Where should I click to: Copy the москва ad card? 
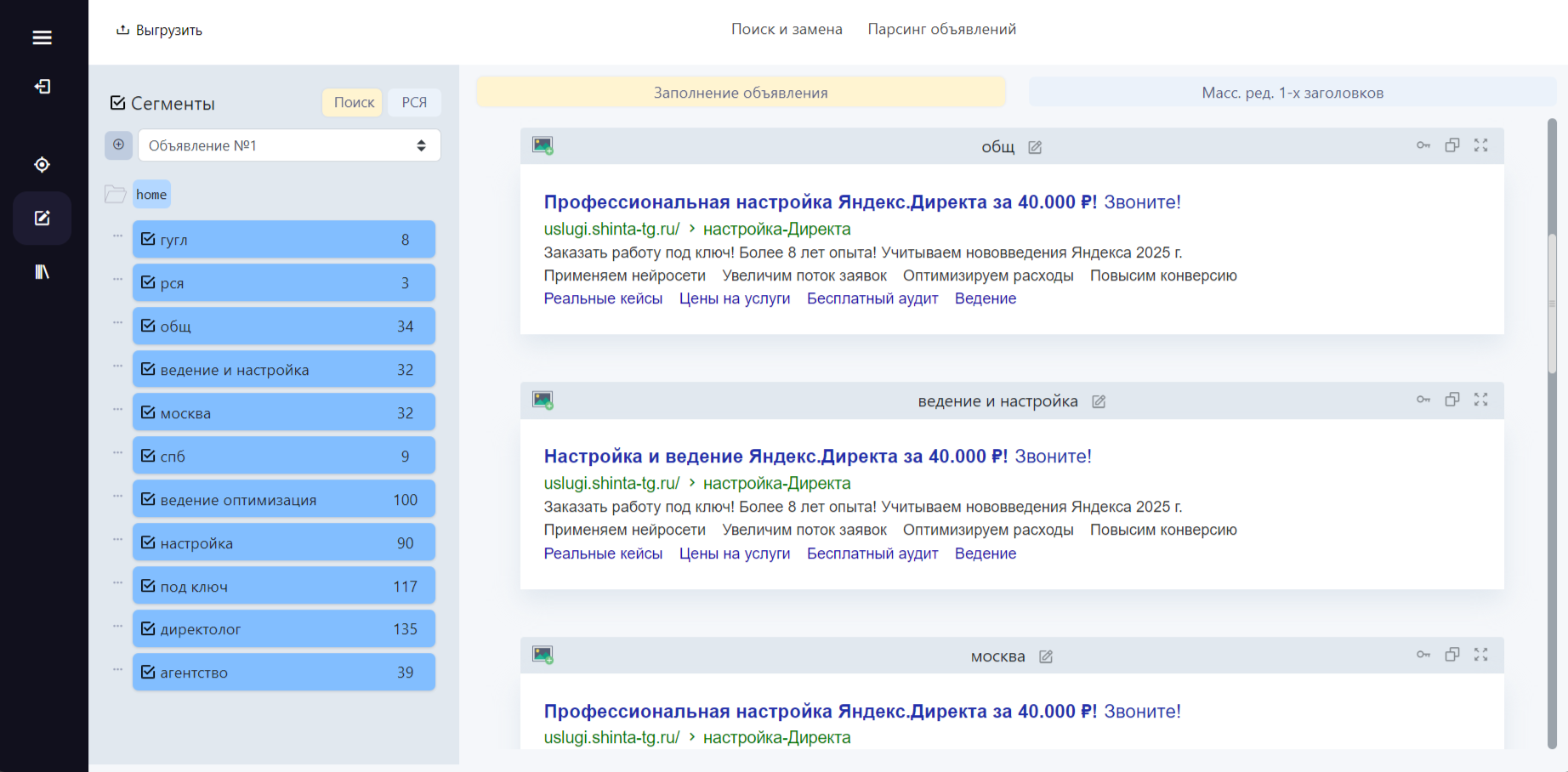click(1452, 655)
